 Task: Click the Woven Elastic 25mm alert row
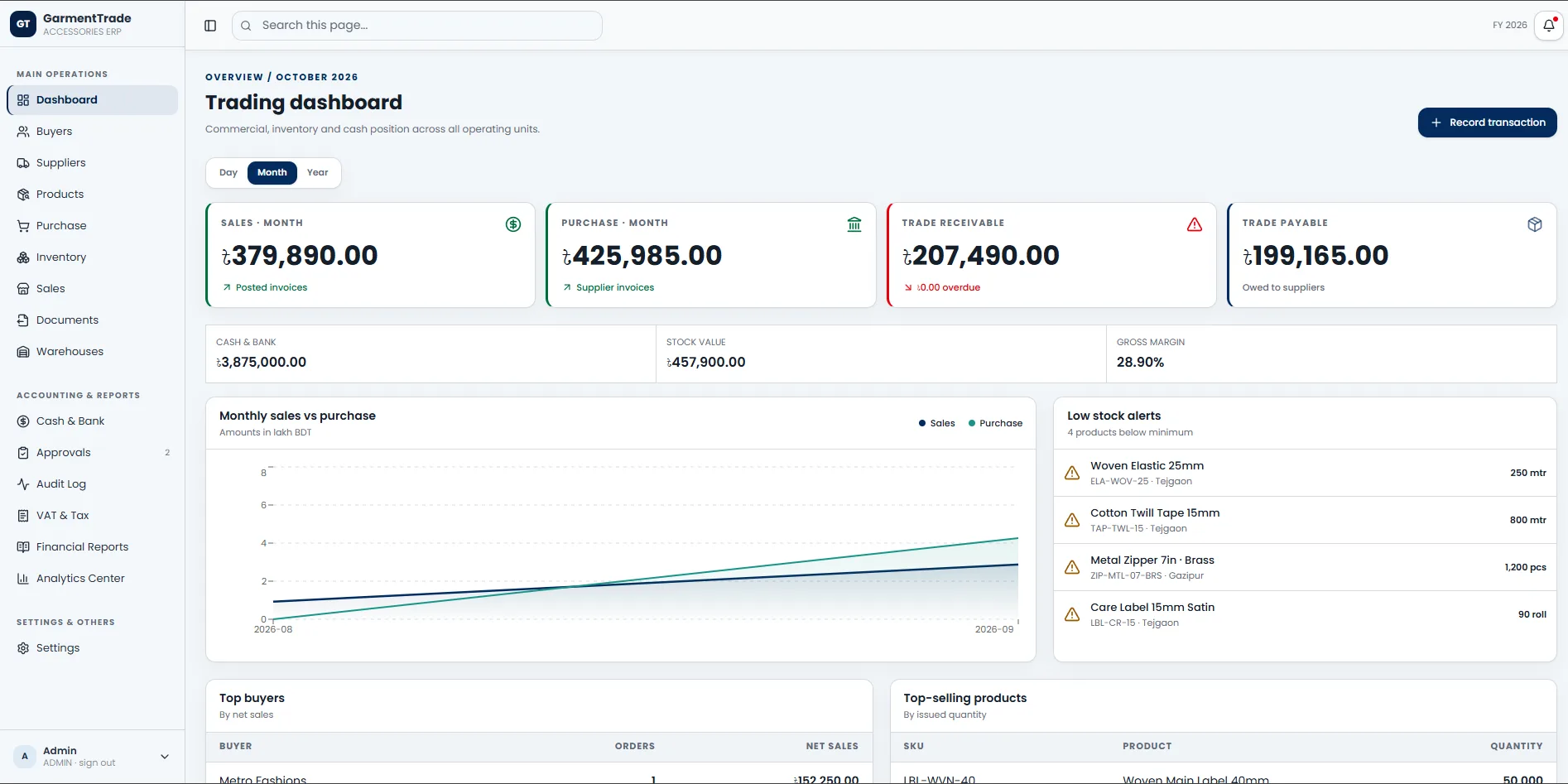point(1305,473)
